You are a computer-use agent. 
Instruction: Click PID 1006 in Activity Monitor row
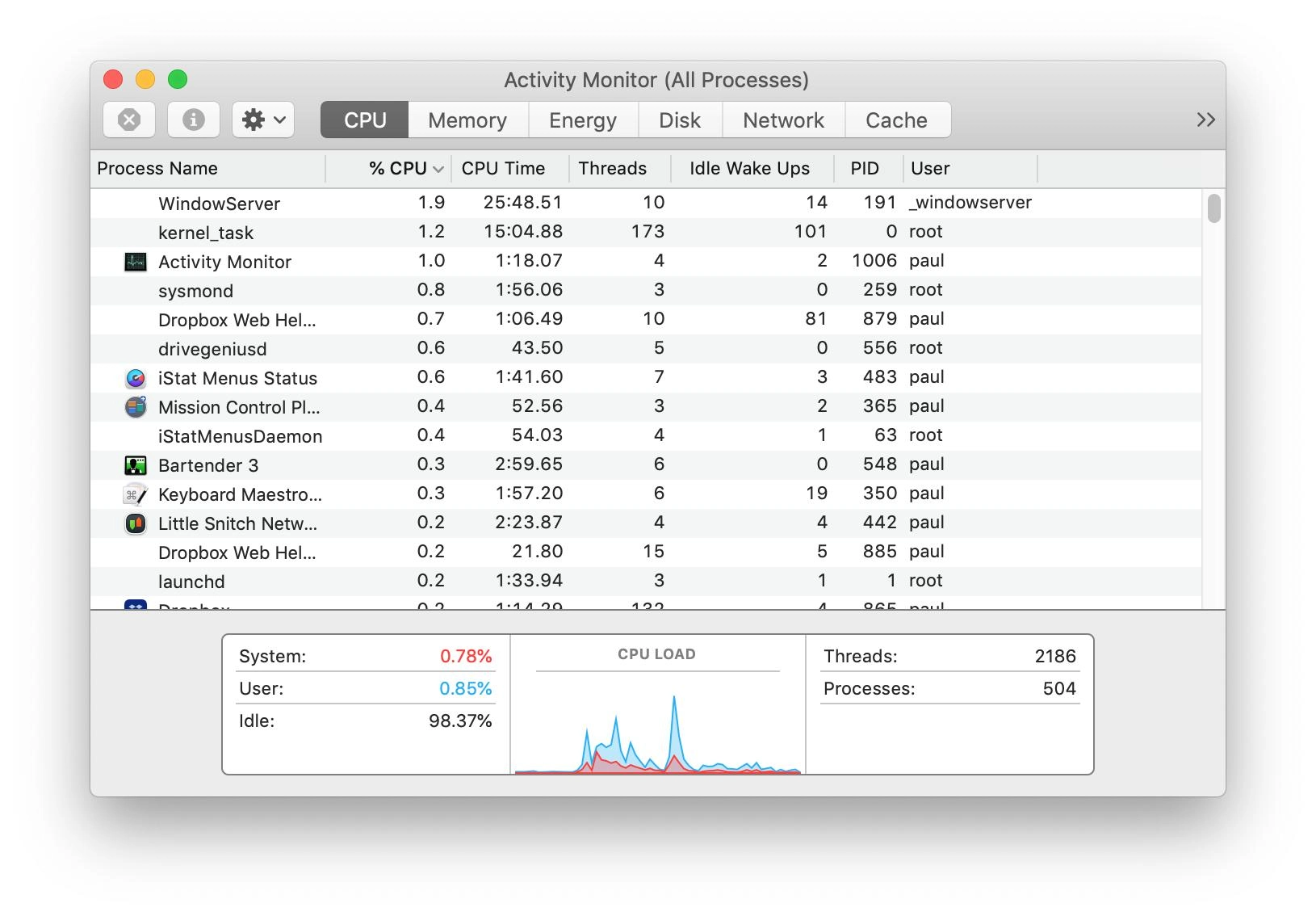[874, 260]
